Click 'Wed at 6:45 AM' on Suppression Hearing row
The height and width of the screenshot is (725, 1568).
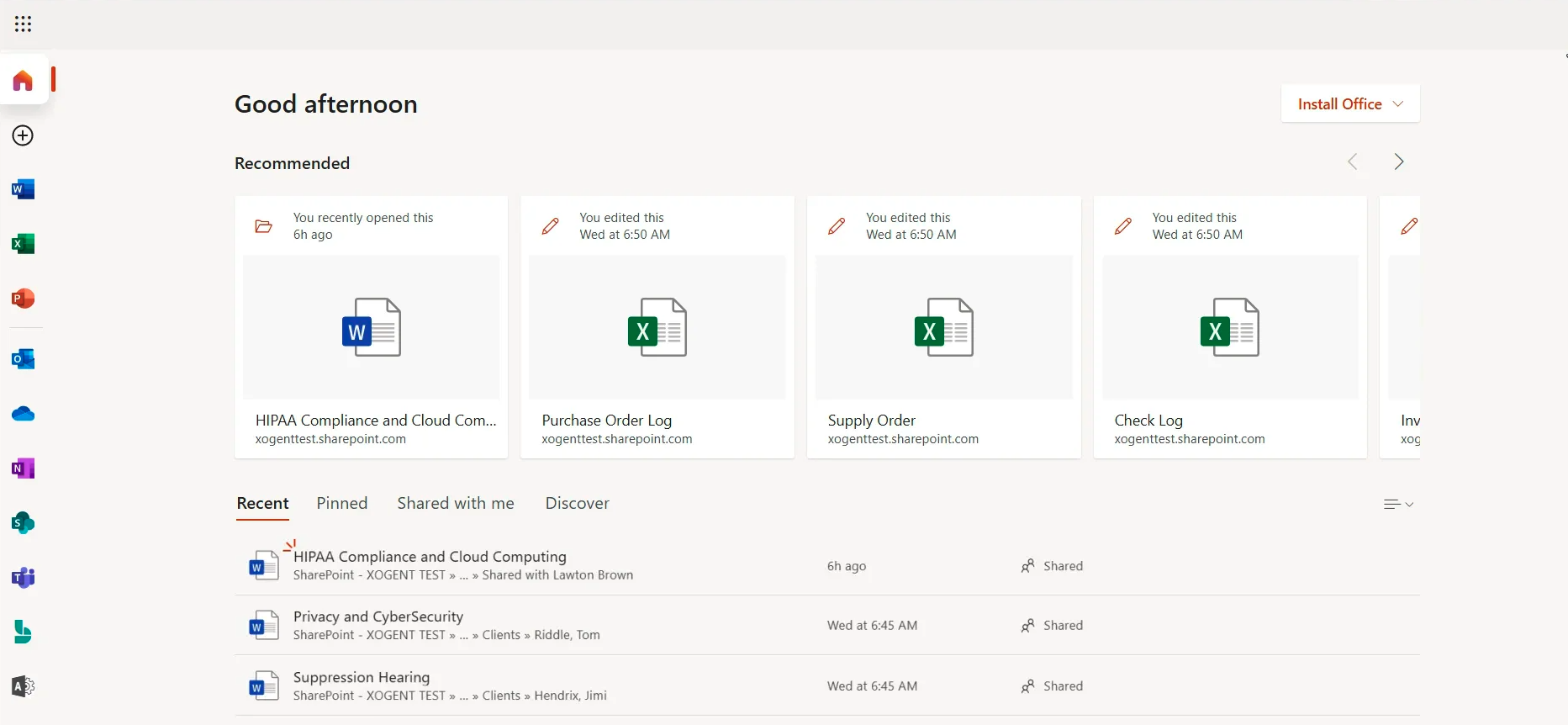click(x=872, y=686)
